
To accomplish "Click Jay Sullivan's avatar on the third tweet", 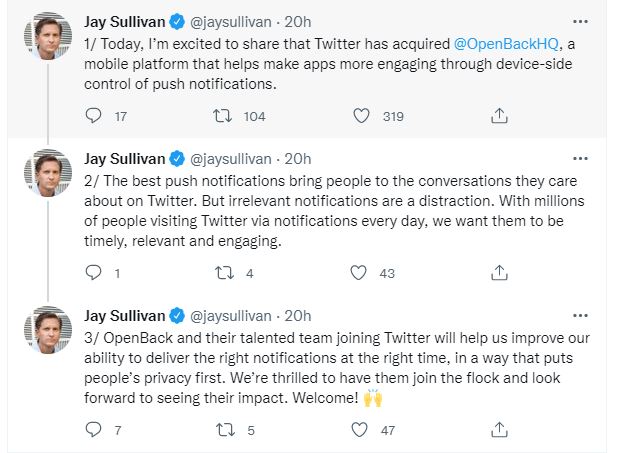I will 47,331.
